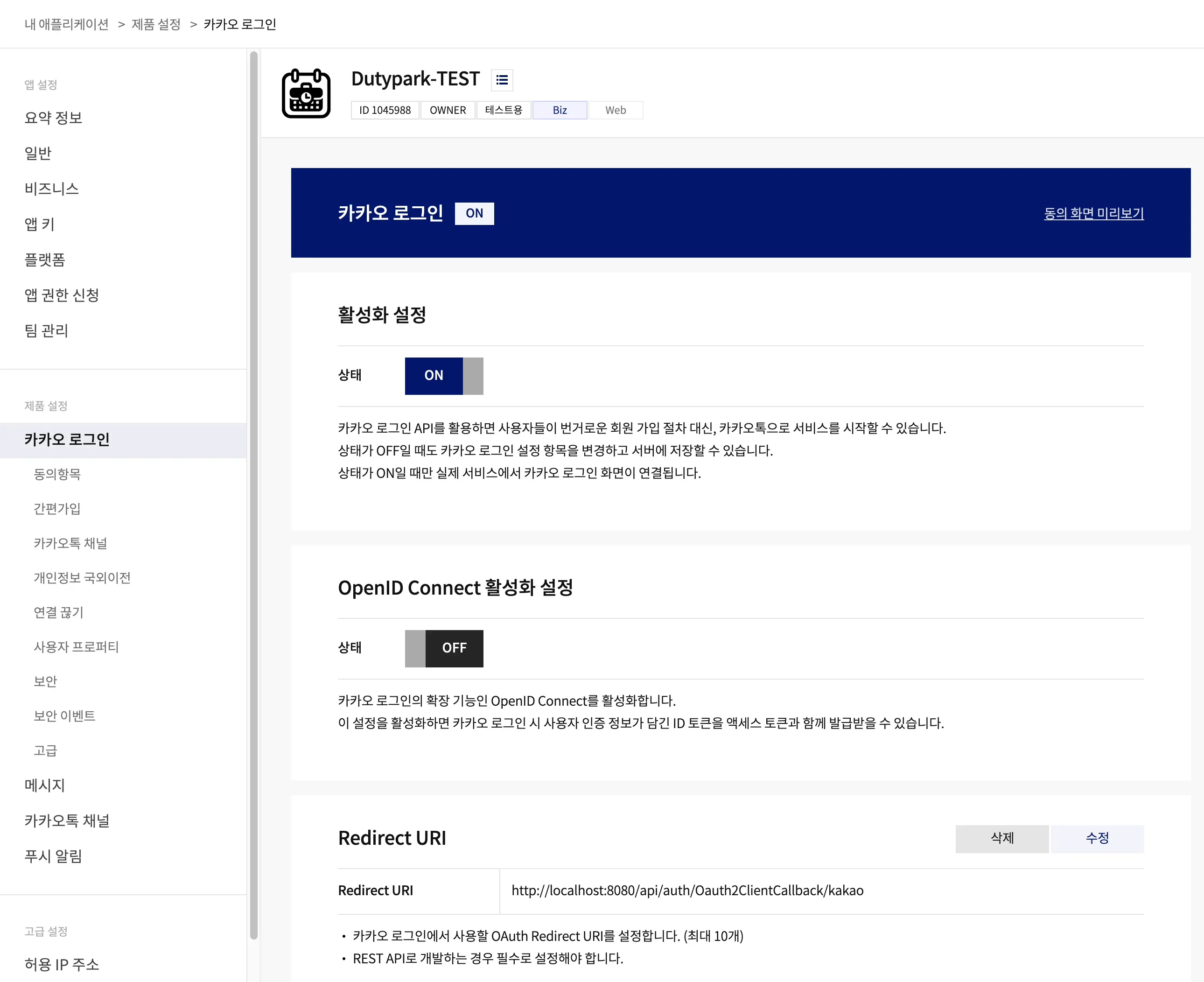Go to 카카오톡 채널 submenu under Kakao Login

(70, 543)
